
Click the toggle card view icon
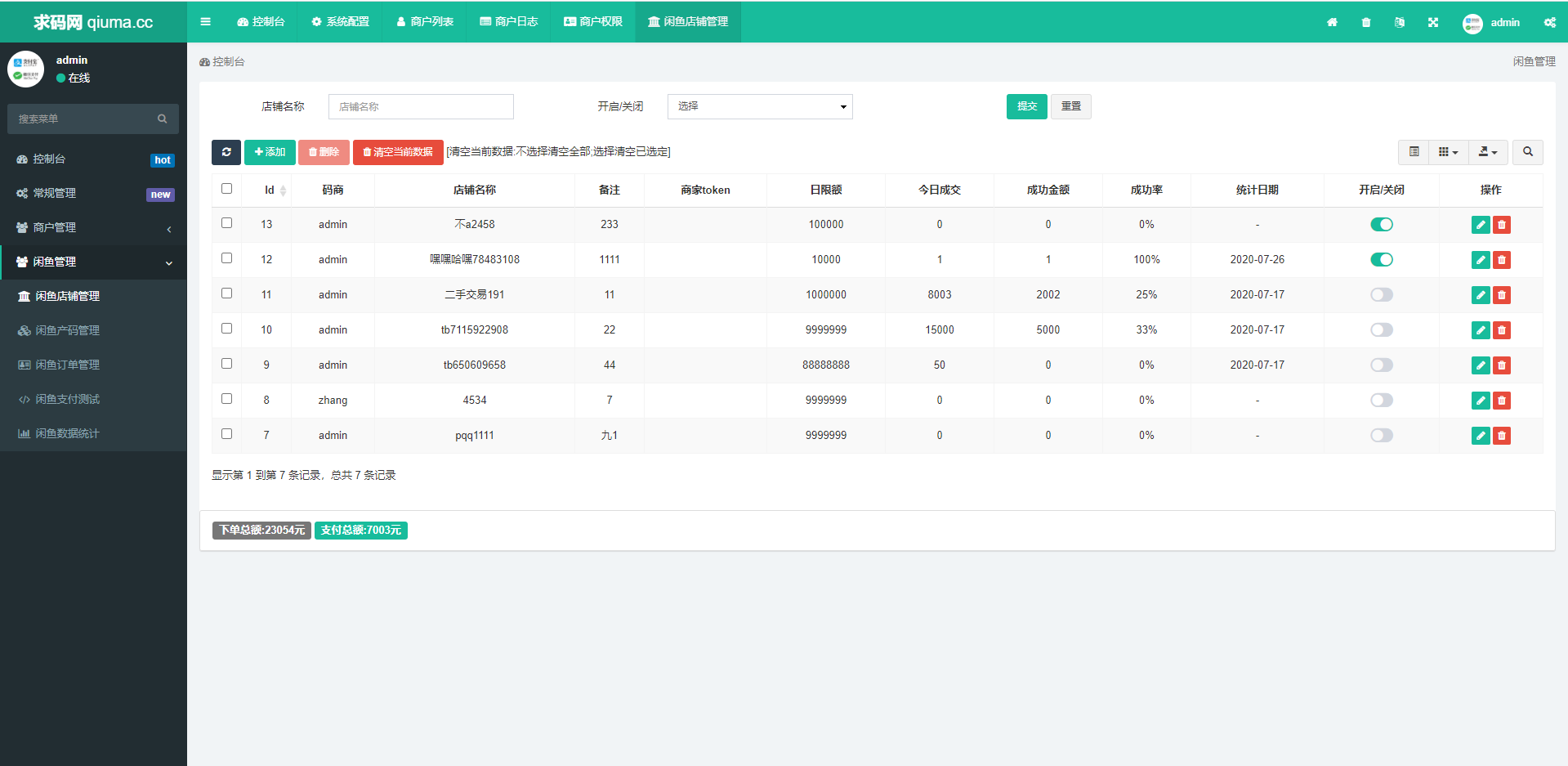(x=1414, y=152)
